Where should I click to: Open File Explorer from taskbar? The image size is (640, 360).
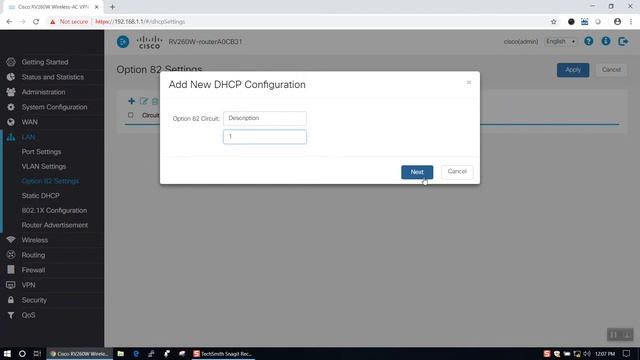pyautogui.click(x=120, y=353)
